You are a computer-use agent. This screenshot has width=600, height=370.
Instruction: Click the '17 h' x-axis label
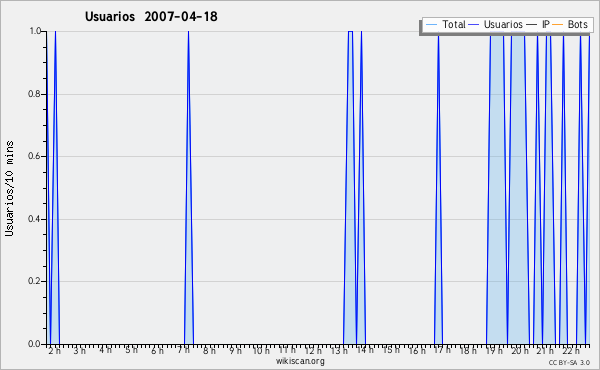(442, 350)
